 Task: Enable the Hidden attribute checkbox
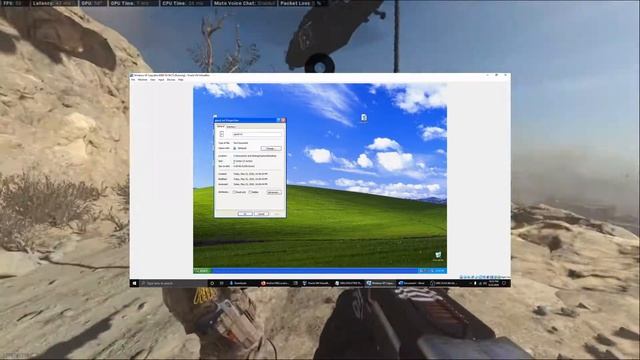pyautogui.click(x=250, y=192)
